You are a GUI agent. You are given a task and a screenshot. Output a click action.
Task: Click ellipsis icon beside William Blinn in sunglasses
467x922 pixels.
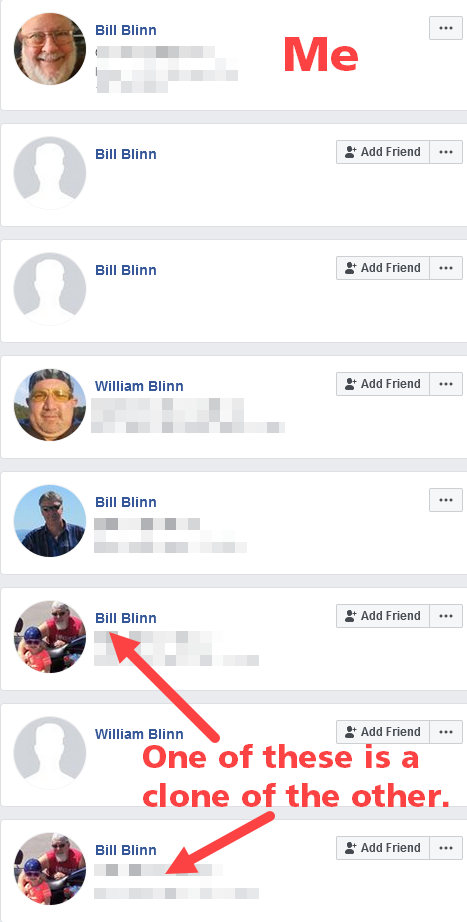[x=446, y=384]
